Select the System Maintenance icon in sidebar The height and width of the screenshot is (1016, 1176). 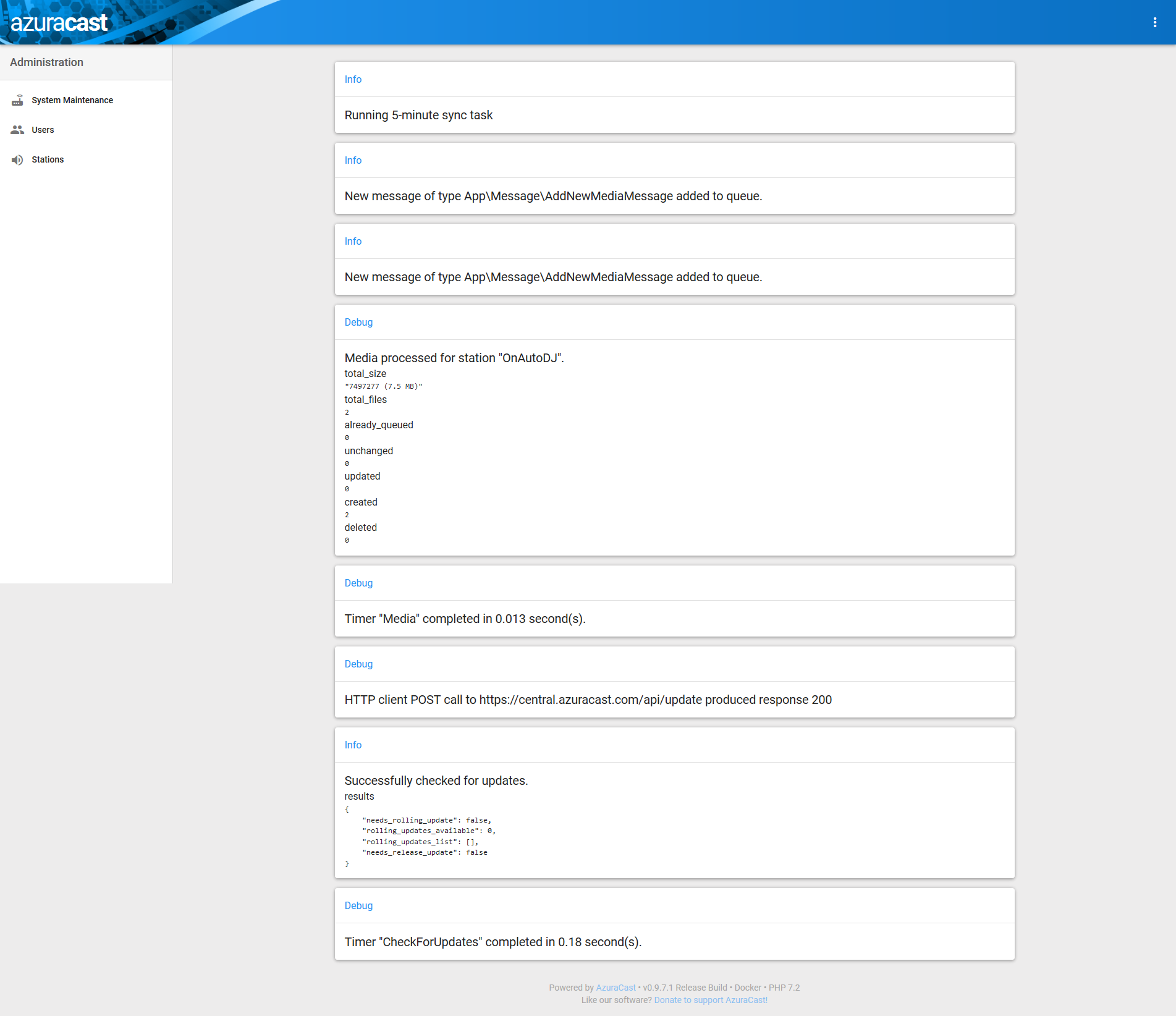17,99
